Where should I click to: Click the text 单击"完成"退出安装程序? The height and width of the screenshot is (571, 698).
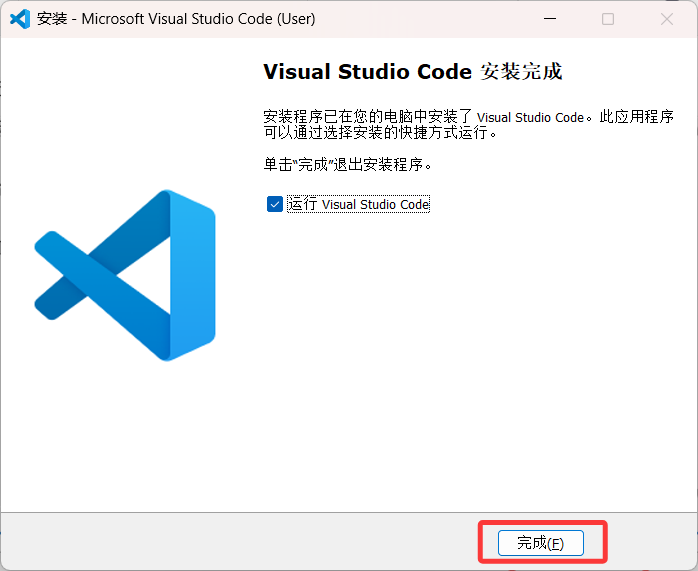(x=348, y=165)
